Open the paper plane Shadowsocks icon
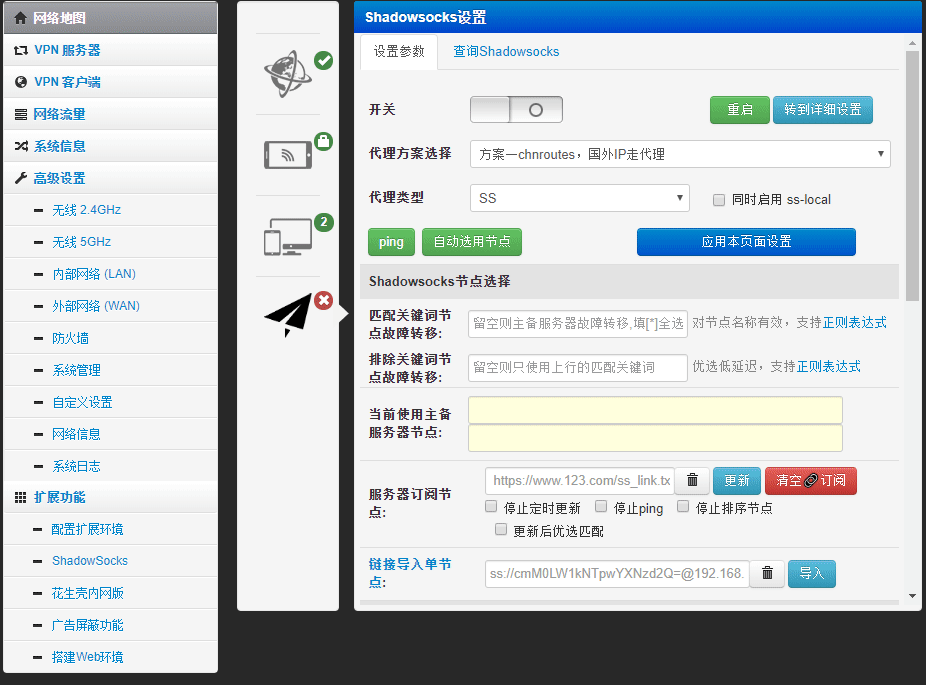The image size is (926, 685). pos(288,314)
